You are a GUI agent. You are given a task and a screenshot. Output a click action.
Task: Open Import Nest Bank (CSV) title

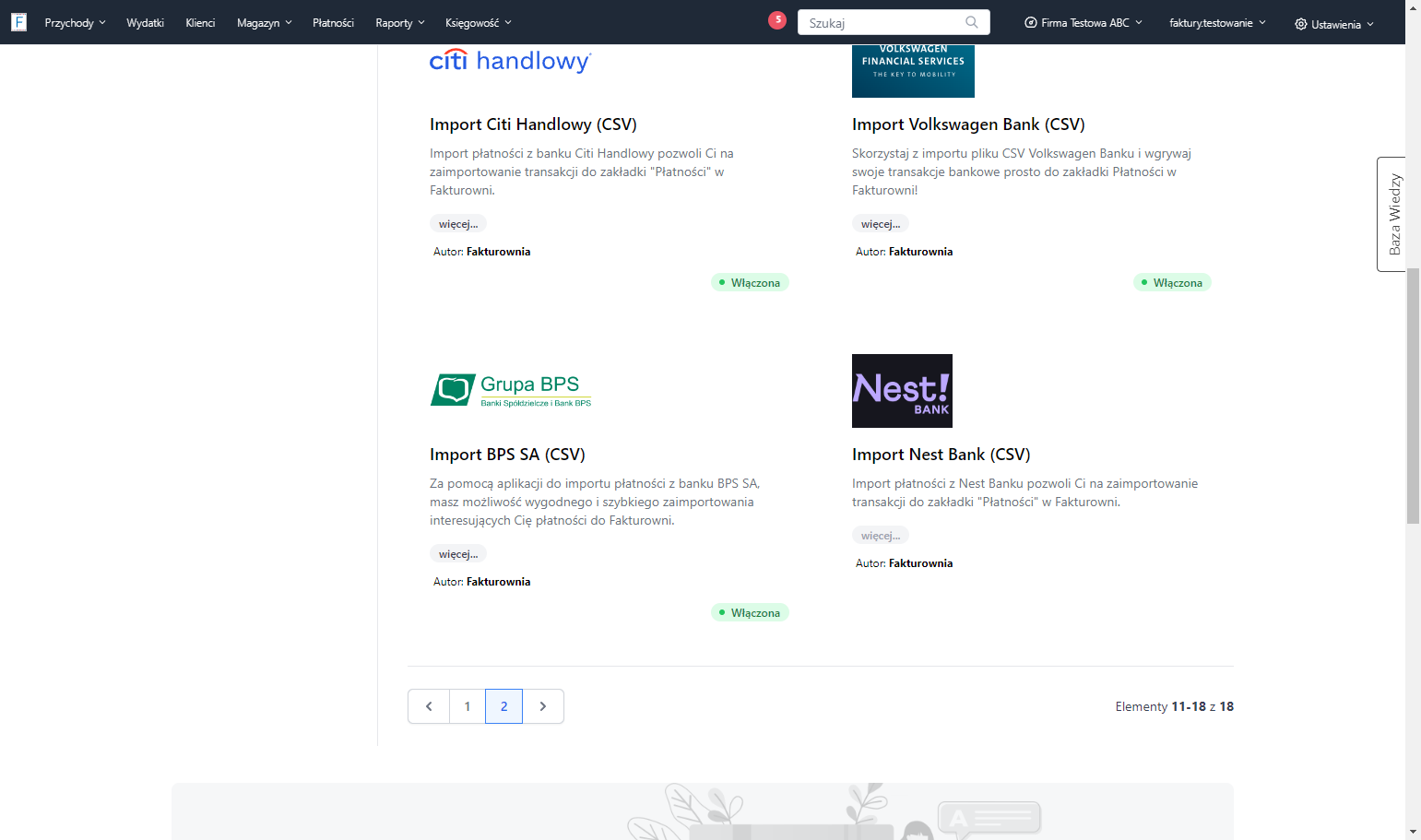941,455
